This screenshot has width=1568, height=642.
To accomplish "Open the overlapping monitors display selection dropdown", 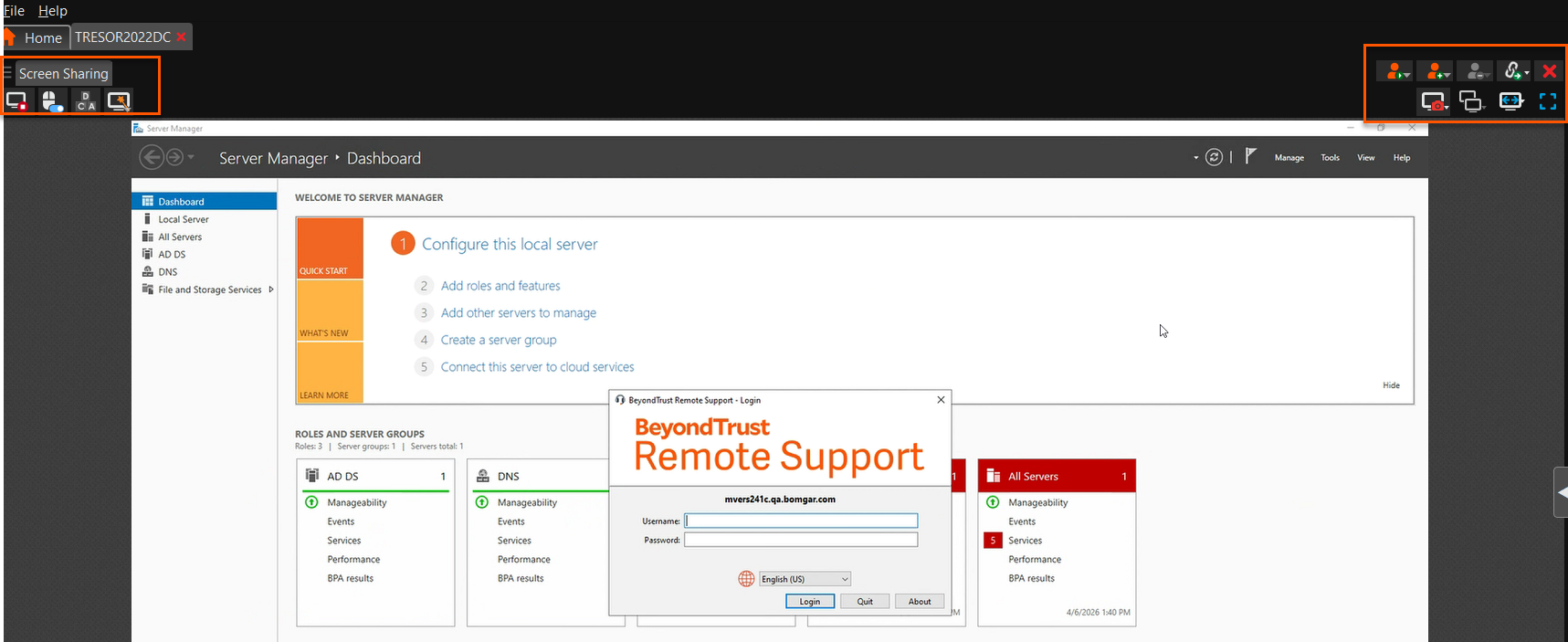I will (1472, 101).
